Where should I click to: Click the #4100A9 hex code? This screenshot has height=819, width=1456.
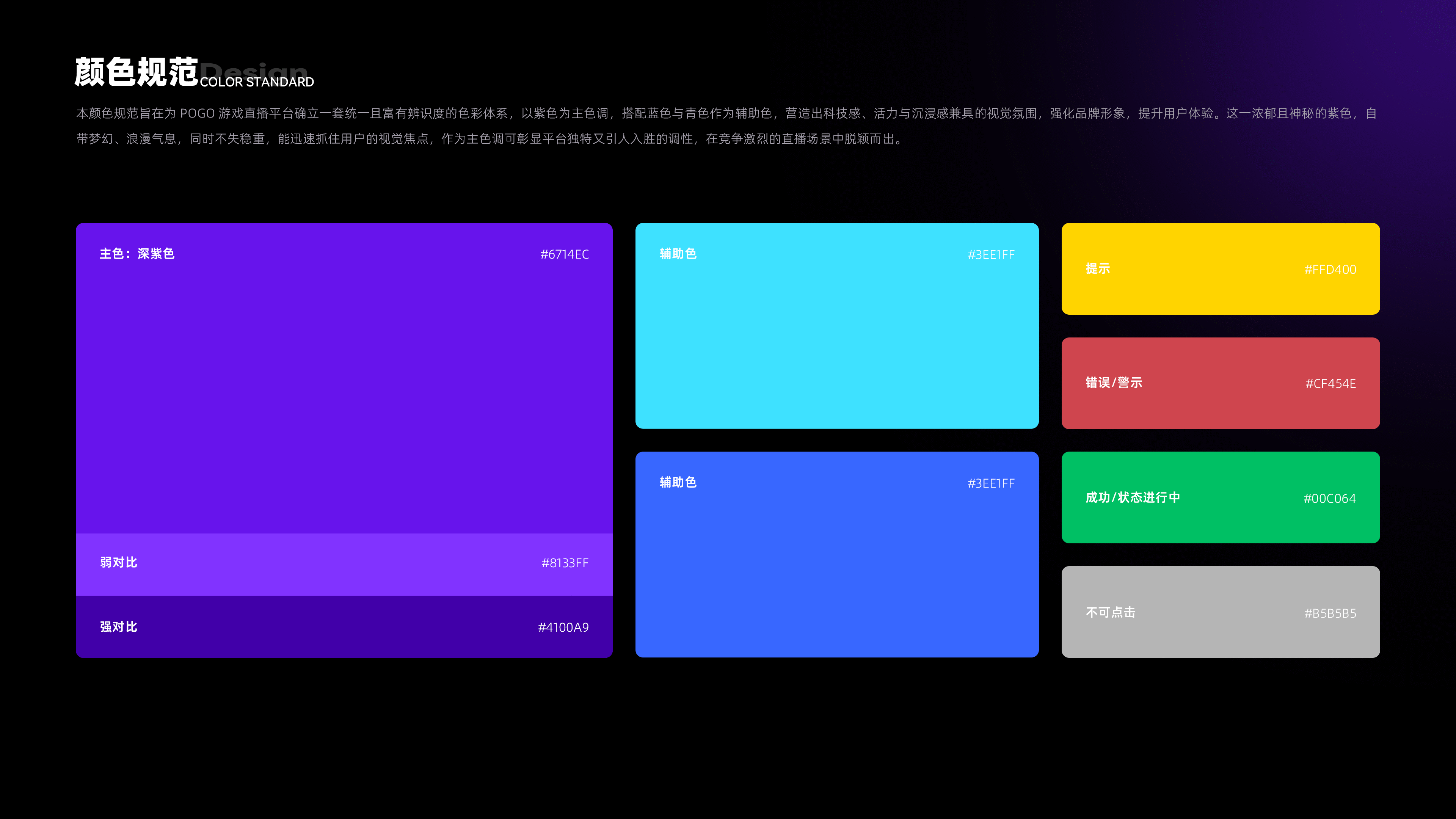pyautogui.click(x=563, y=628)
